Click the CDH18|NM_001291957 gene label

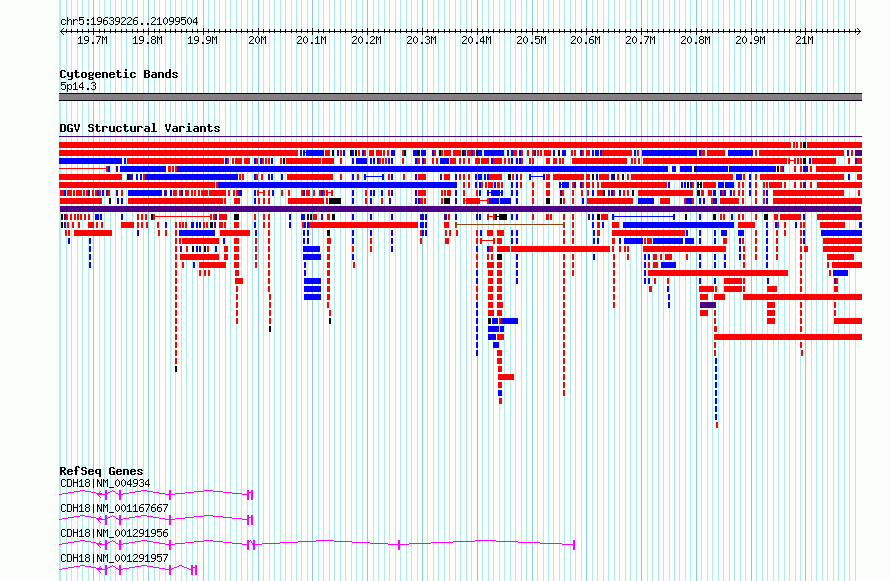115,558
